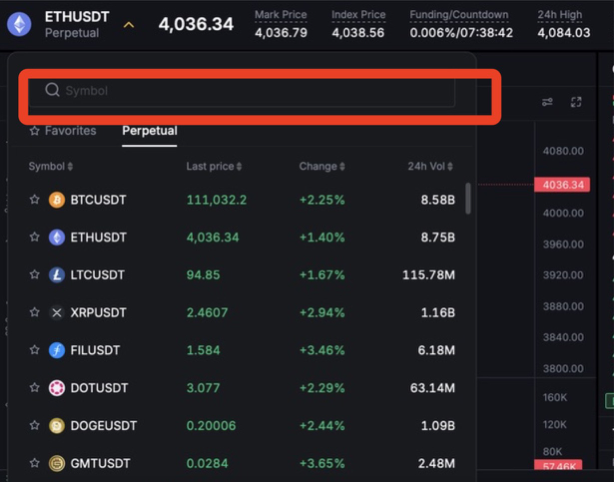
Task: Select the FILUSDT pair name
Action: pos(95,350)
